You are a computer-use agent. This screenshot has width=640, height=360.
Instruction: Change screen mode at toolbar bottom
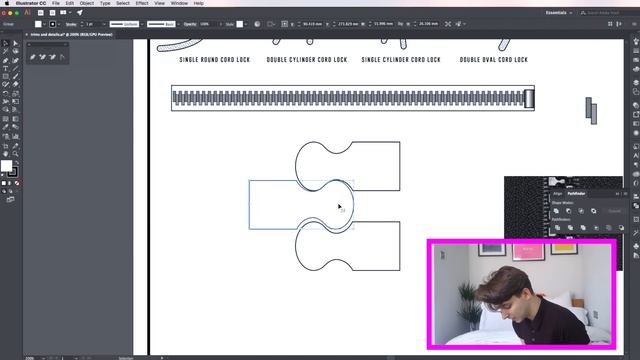[10, 200]
